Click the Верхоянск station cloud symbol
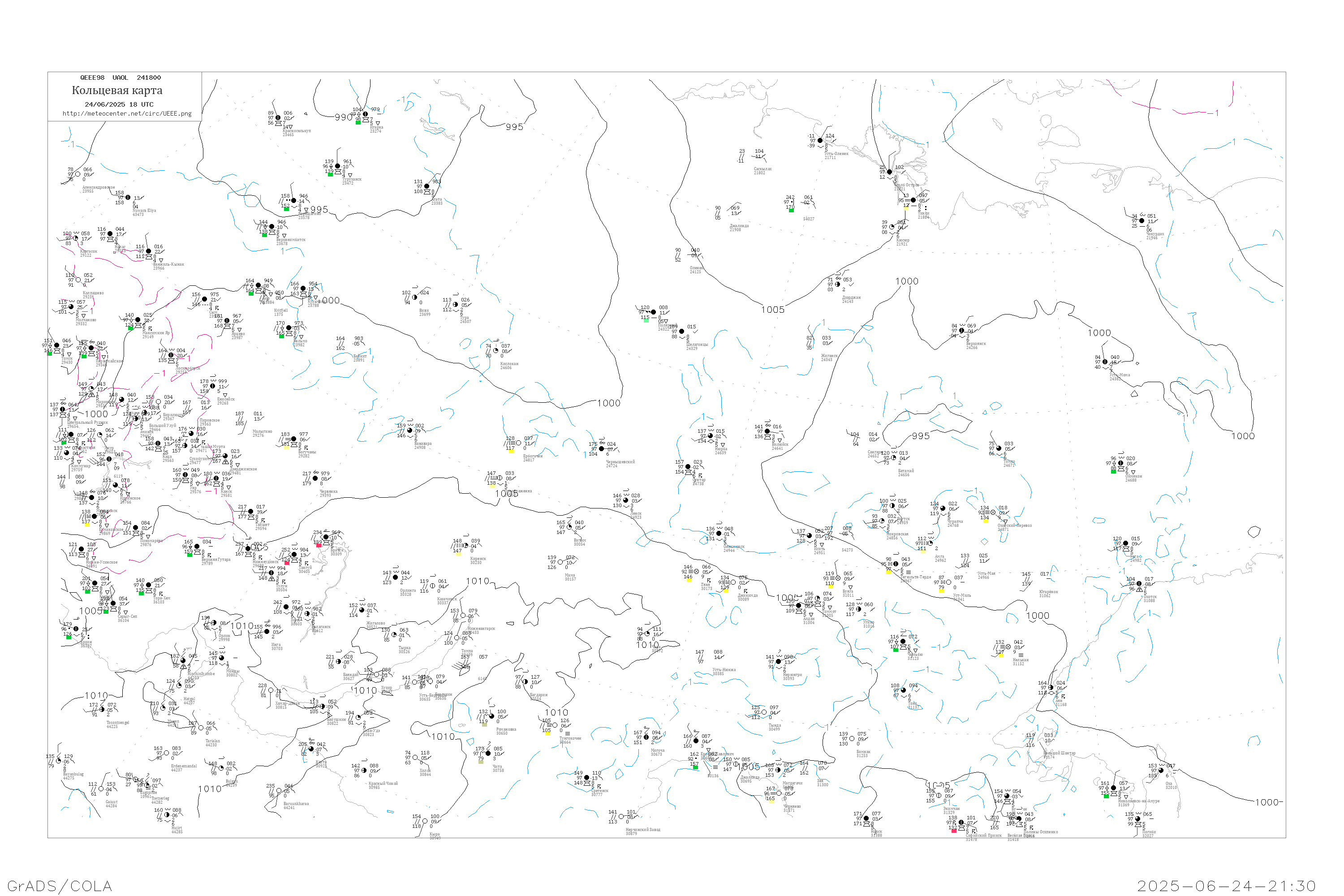 962,331
